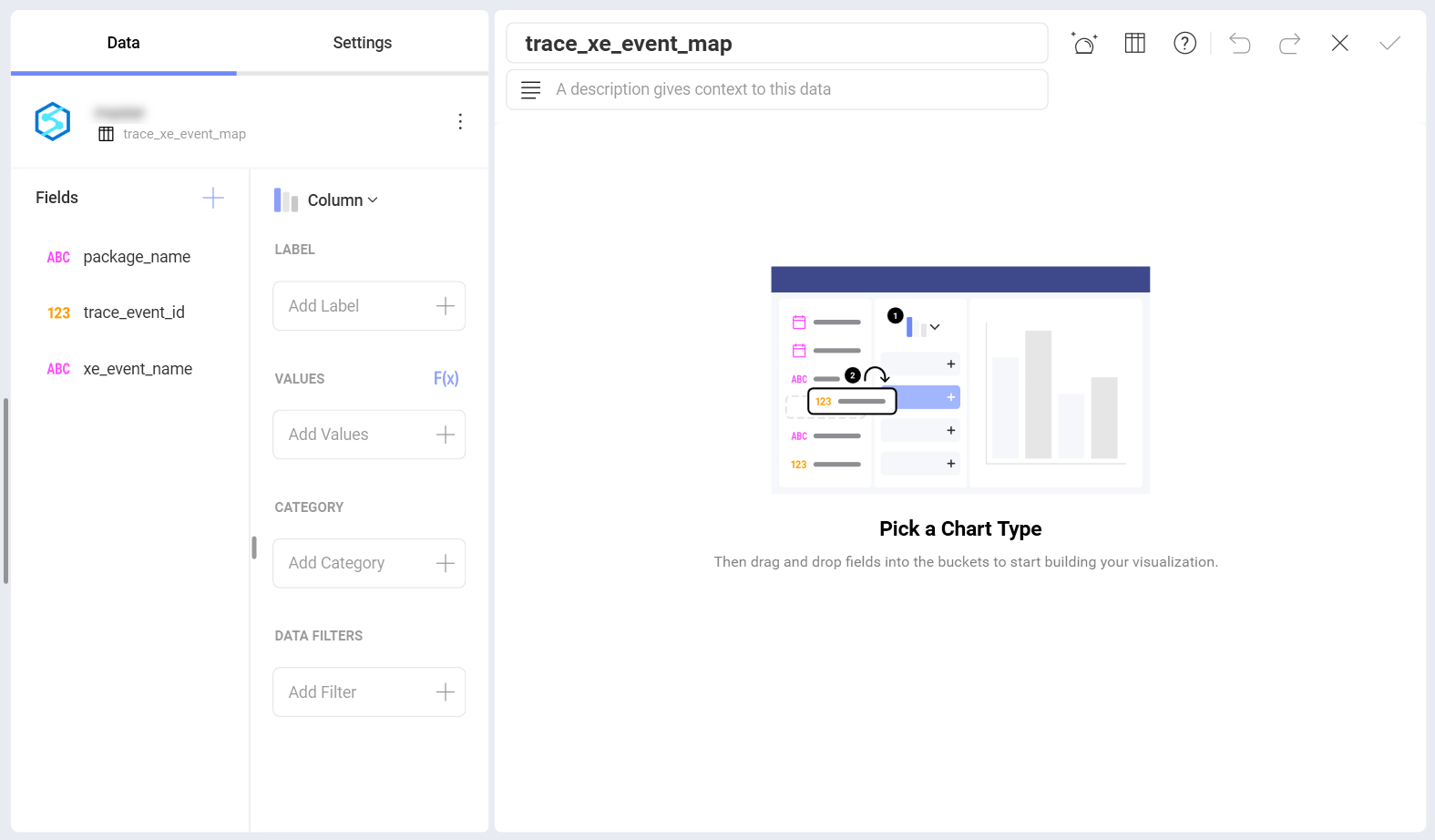Add a new field with plus icon
Image resolution: width=1435 pixels, height=840 pixels.
(x=213, y=198)
